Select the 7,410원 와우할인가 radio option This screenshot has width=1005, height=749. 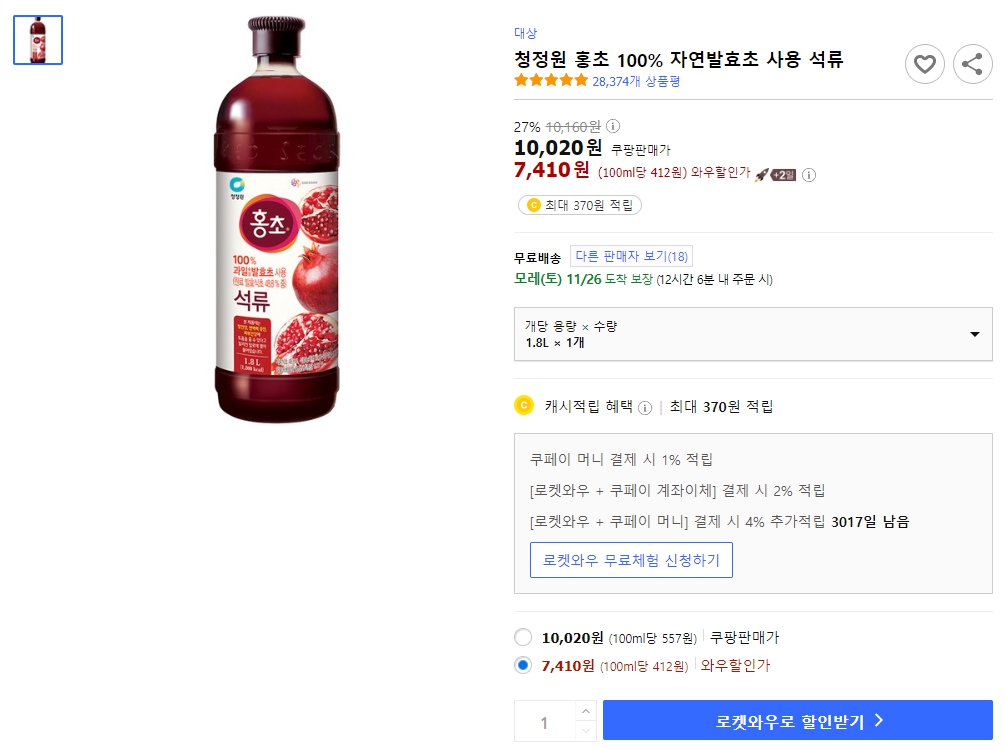coord(521,664)
